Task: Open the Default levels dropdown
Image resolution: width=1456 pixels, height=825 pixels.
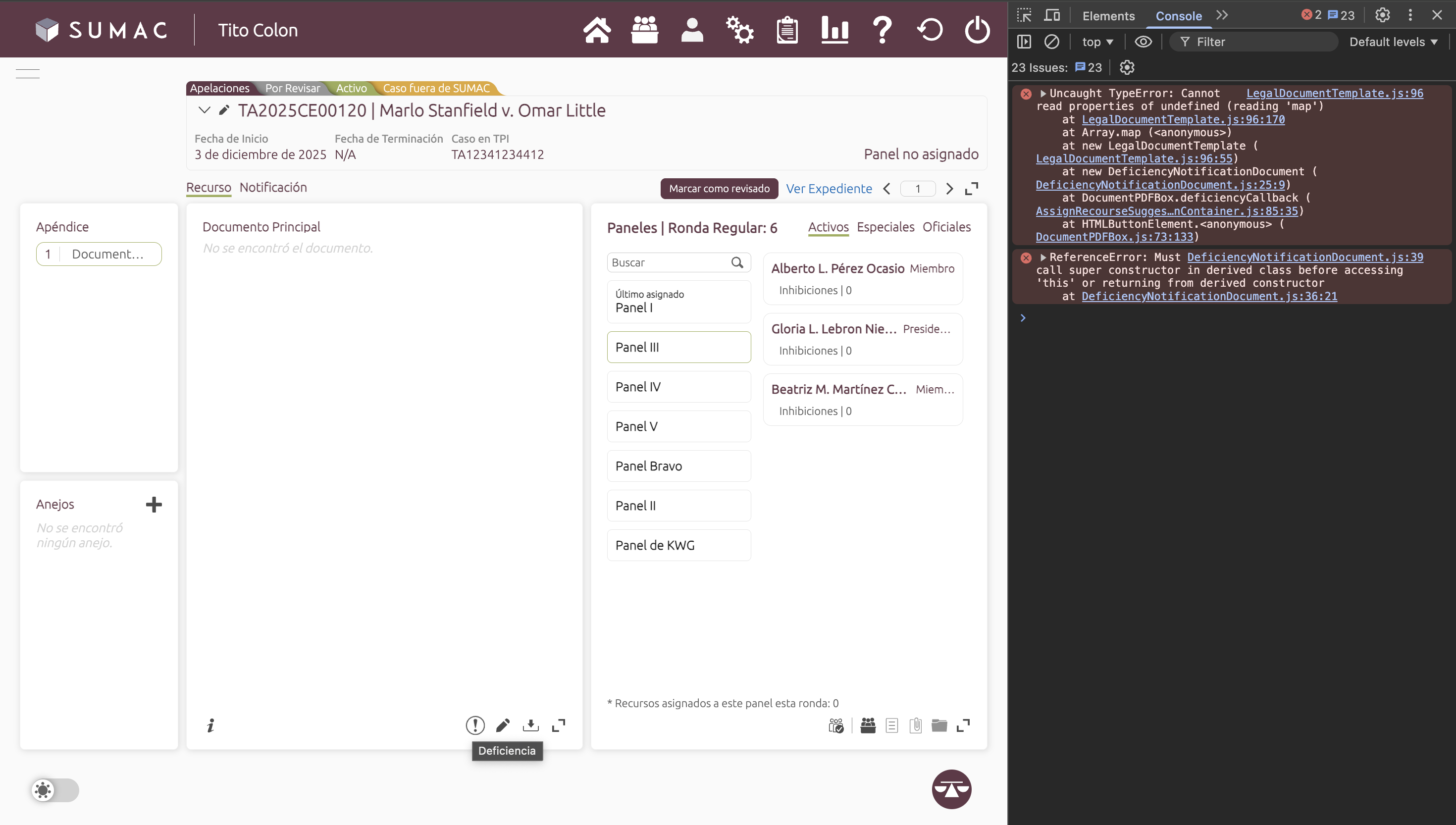Action: 1393,42
